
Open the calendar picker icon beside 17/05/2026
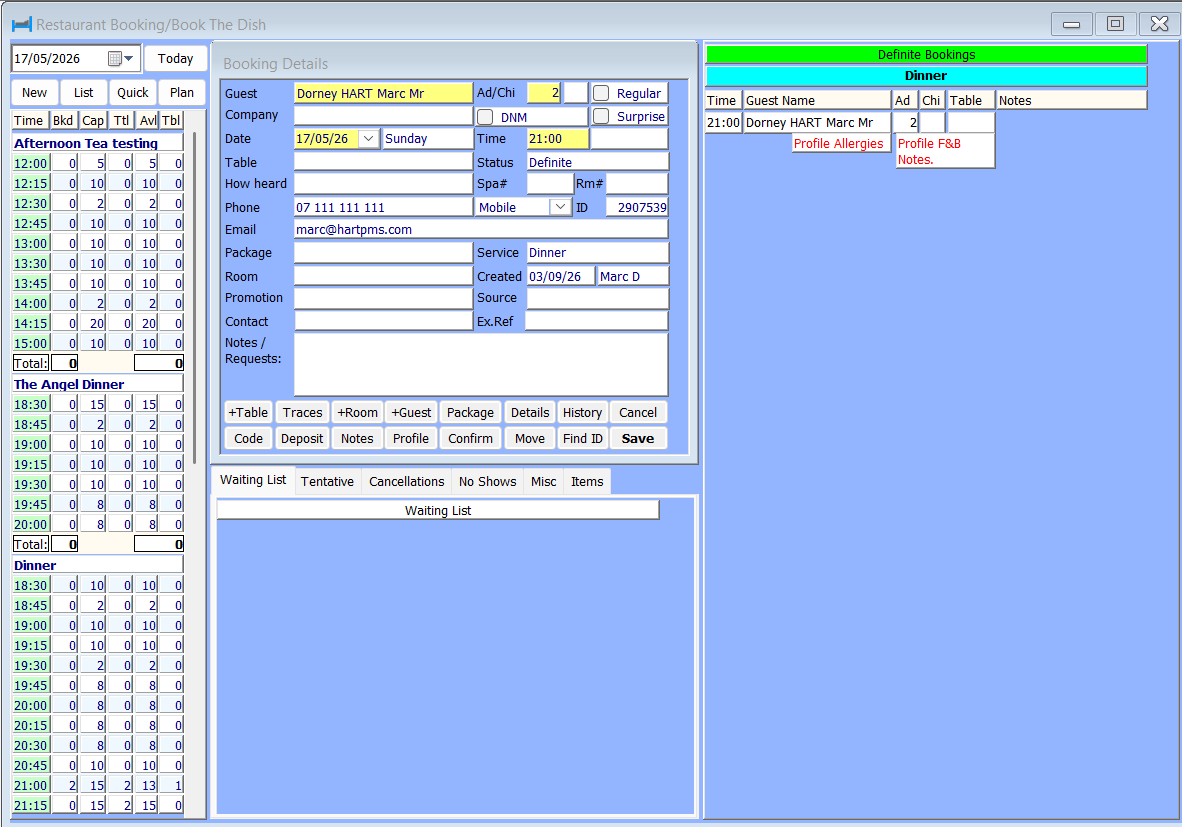(x=115, y=59)
